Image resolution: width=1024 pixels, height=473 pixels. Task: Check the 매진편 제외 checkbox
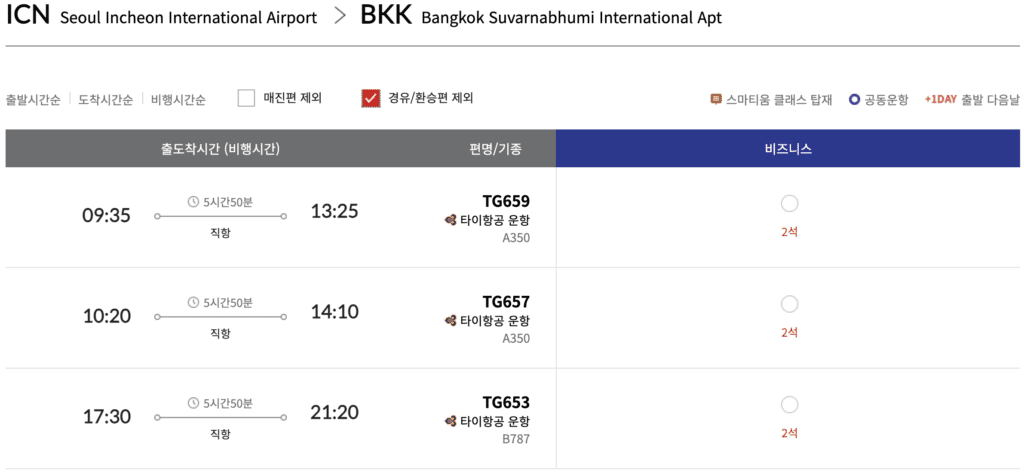[x=246, y=99]
